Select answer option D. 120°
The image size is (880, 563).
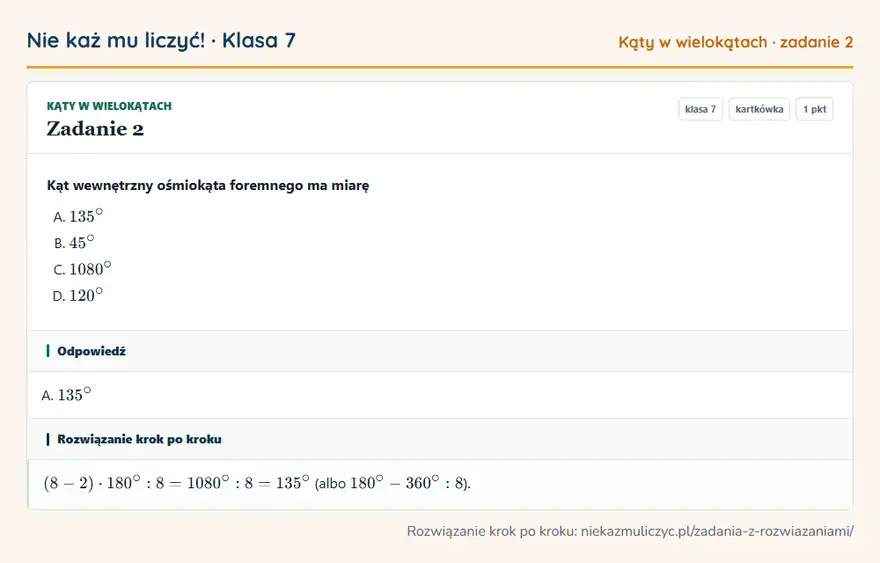(x=77, y=295)
